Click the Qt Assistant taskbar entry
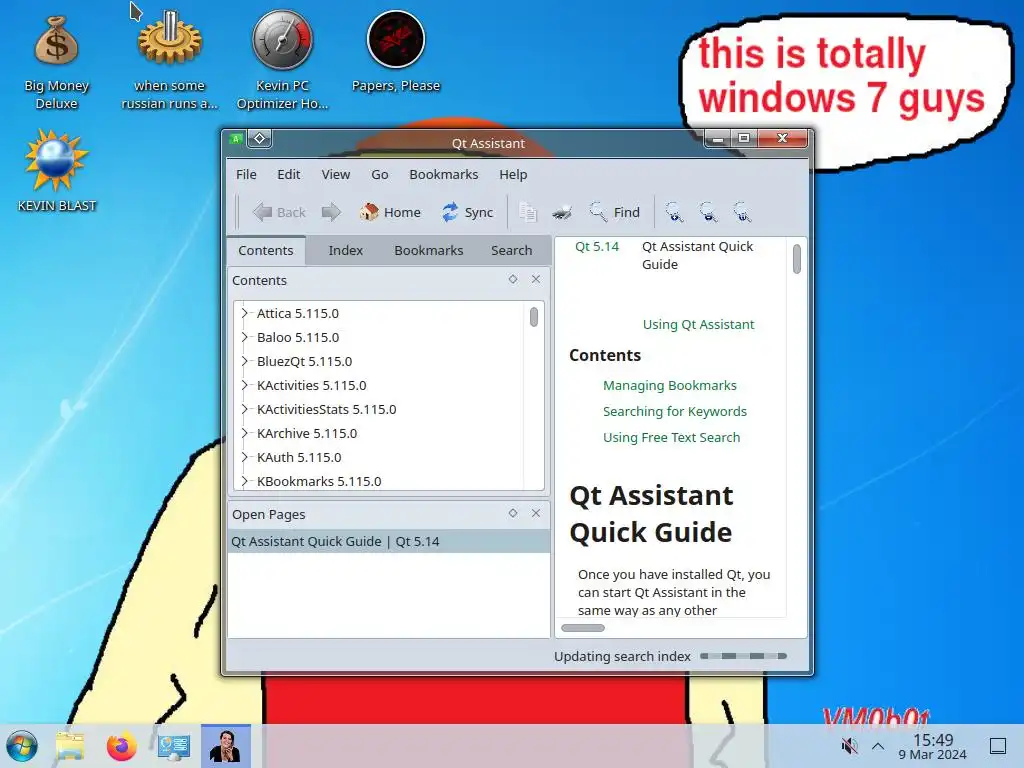The width and height of the screenshot is (1024, 768). pyautogui.click(x=225, y=746)
